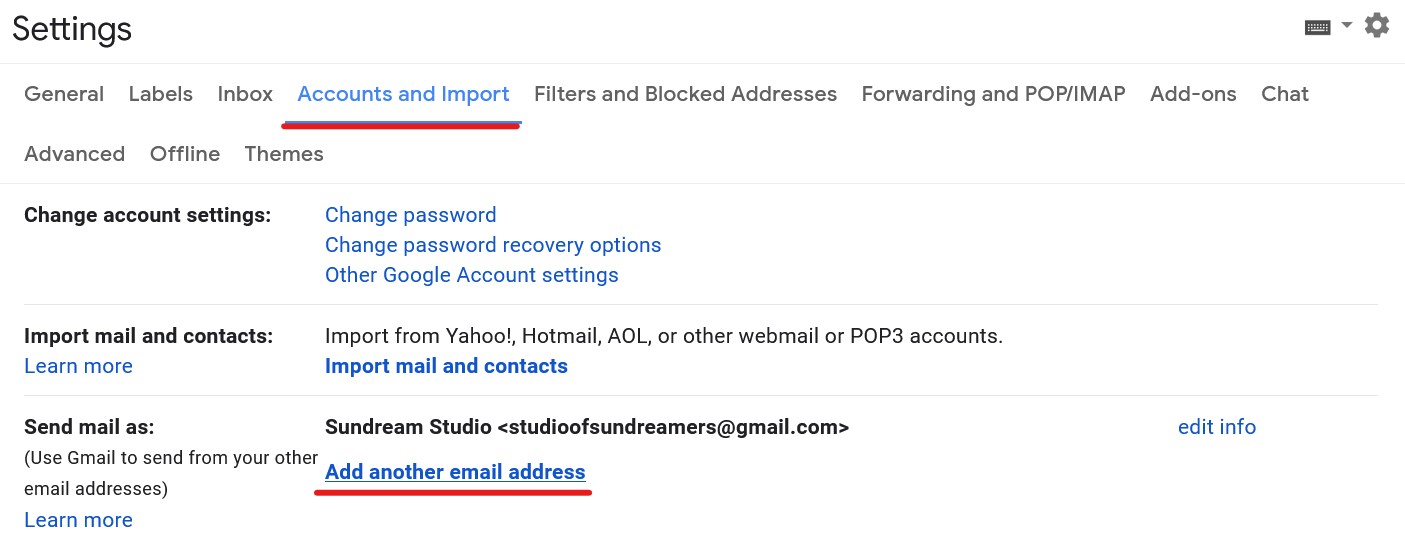Go to the Chat tab
This screenshot has height=544, width=1405.
(x=1285, y=94)
